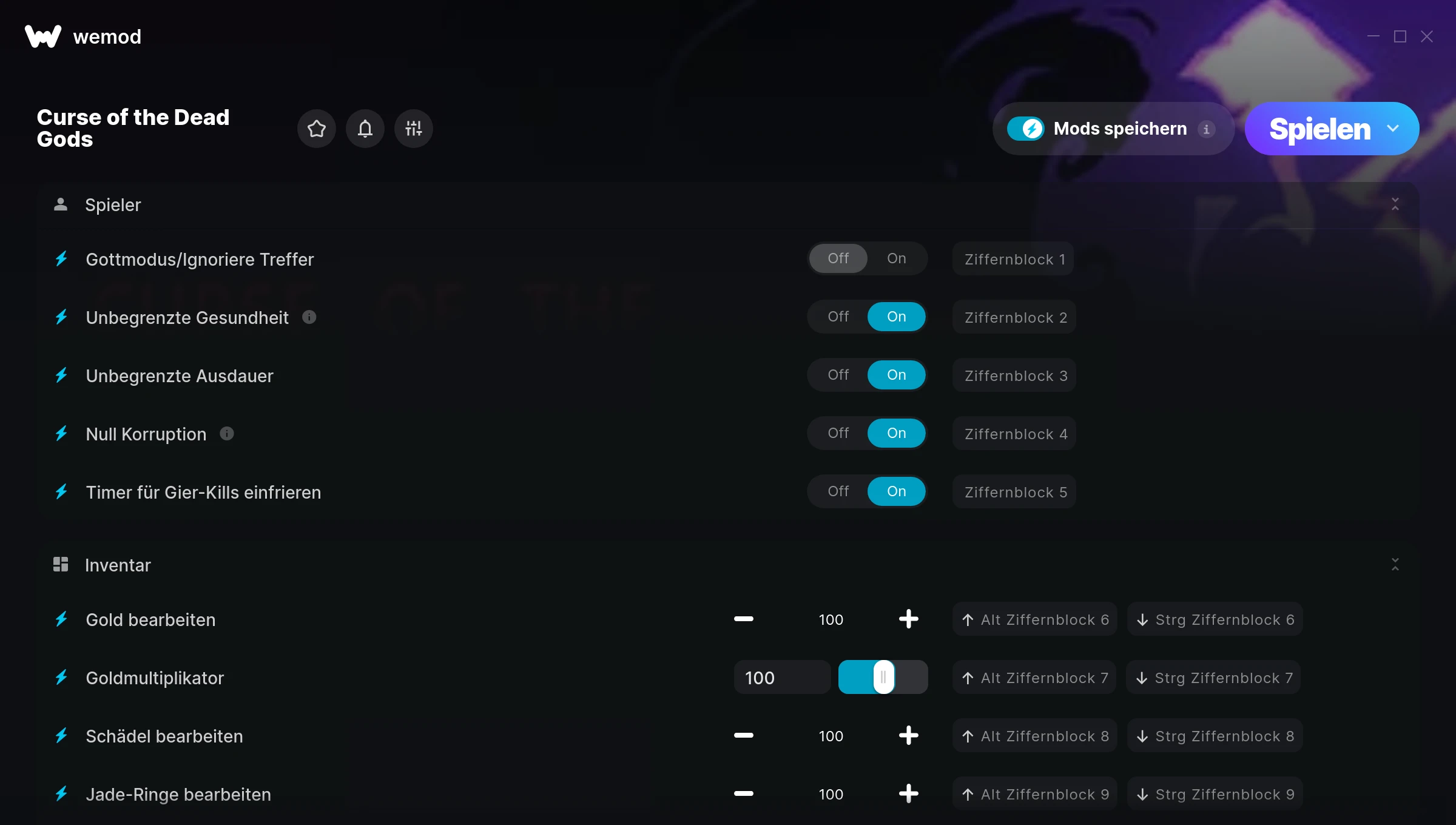The height and width of the screenshot is (825, 1456).
Task: Click the Spielen button
Action: [x=1319, y=129]
